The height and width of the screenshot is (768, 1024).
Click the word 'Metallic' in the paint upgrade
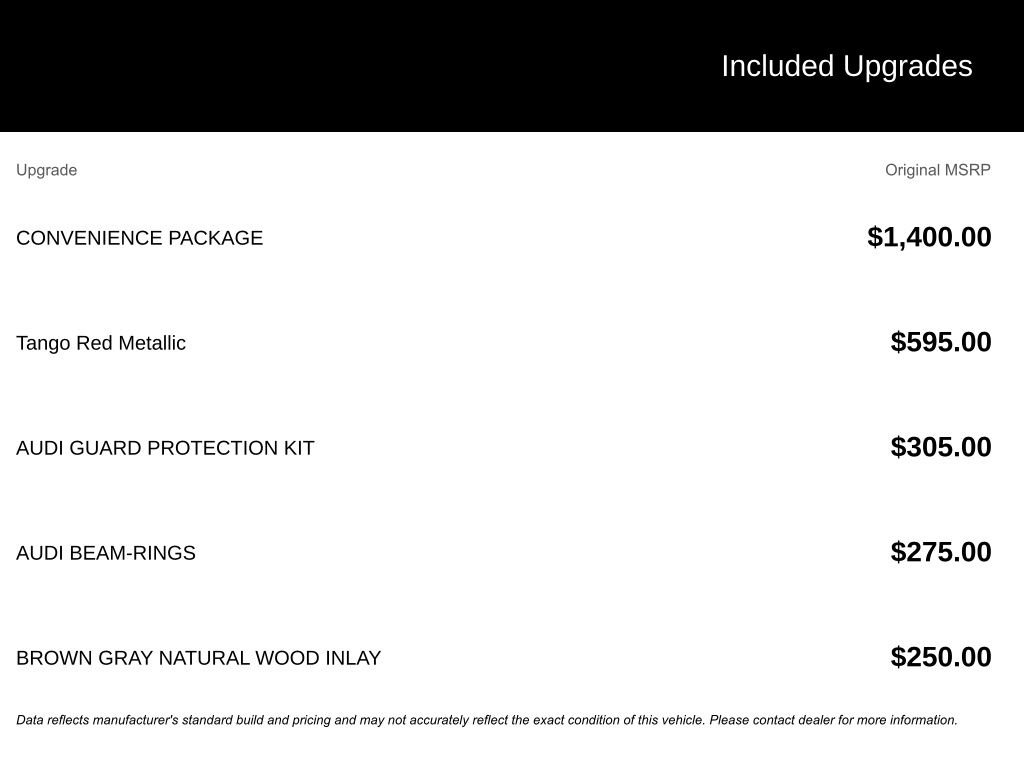[152, 343]
